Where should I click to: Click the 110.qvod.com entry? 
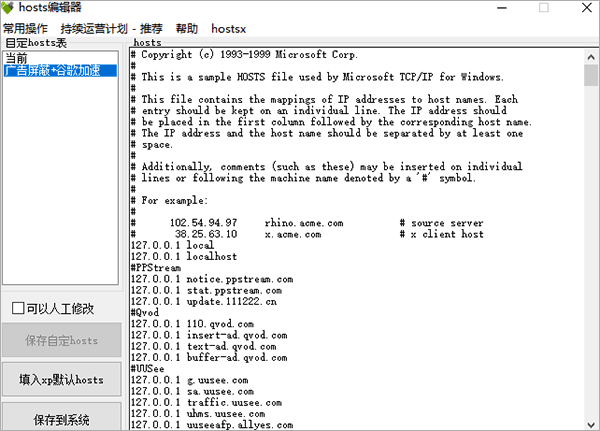point(192,324)
